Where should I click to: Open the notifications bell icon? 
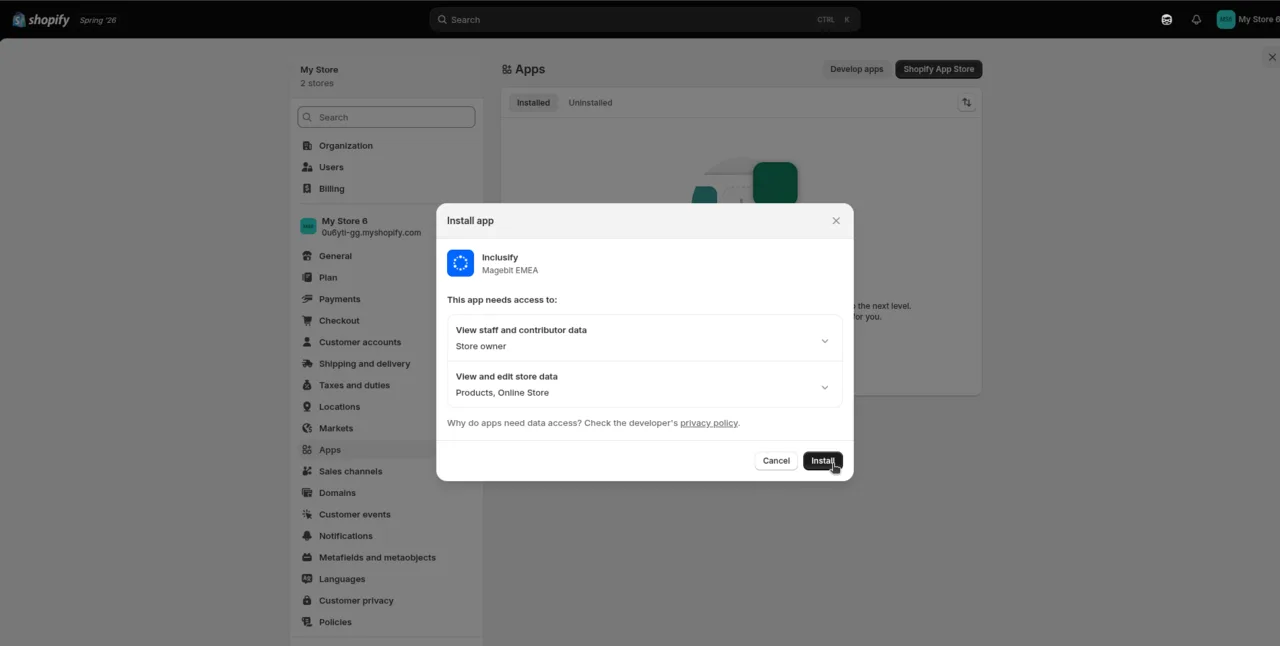click(1196, 20)
